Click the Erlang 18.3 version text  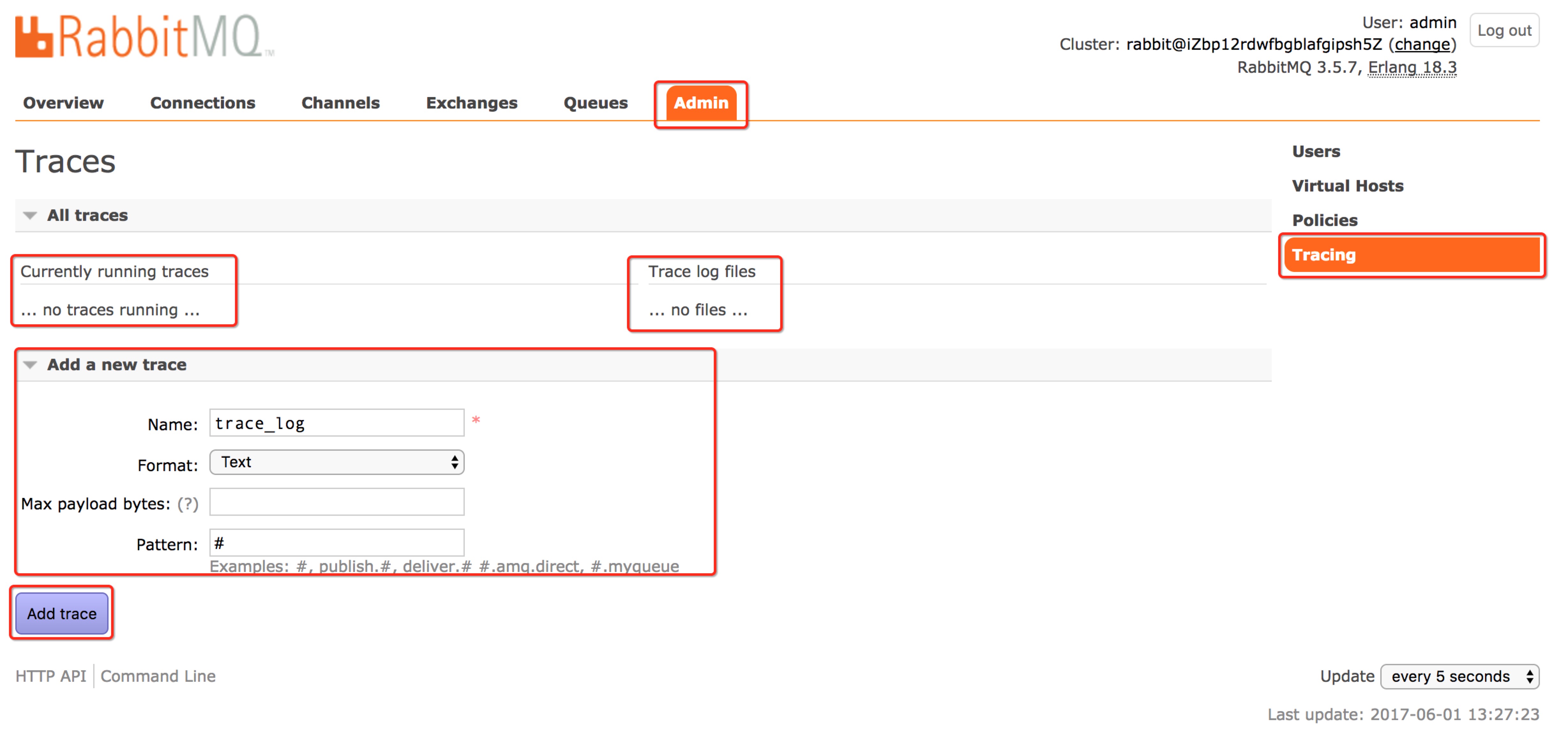pos(1412,67)
